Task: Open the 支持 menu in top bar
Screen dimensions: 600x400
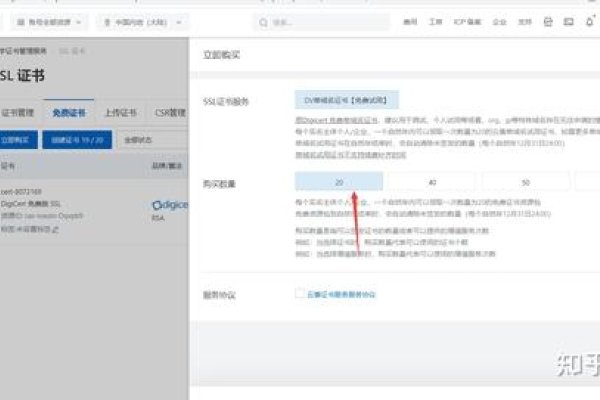Action: tap(525, 22)
